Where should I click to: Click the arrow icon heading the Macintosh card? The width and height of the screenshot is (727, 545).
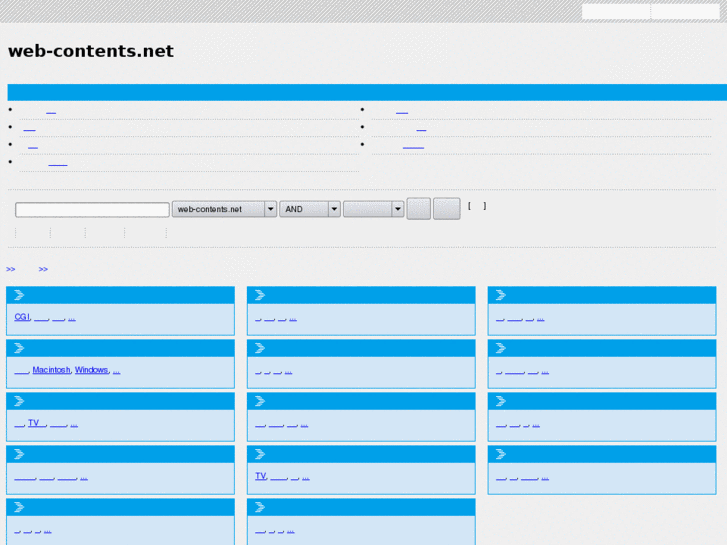point(19,348)
